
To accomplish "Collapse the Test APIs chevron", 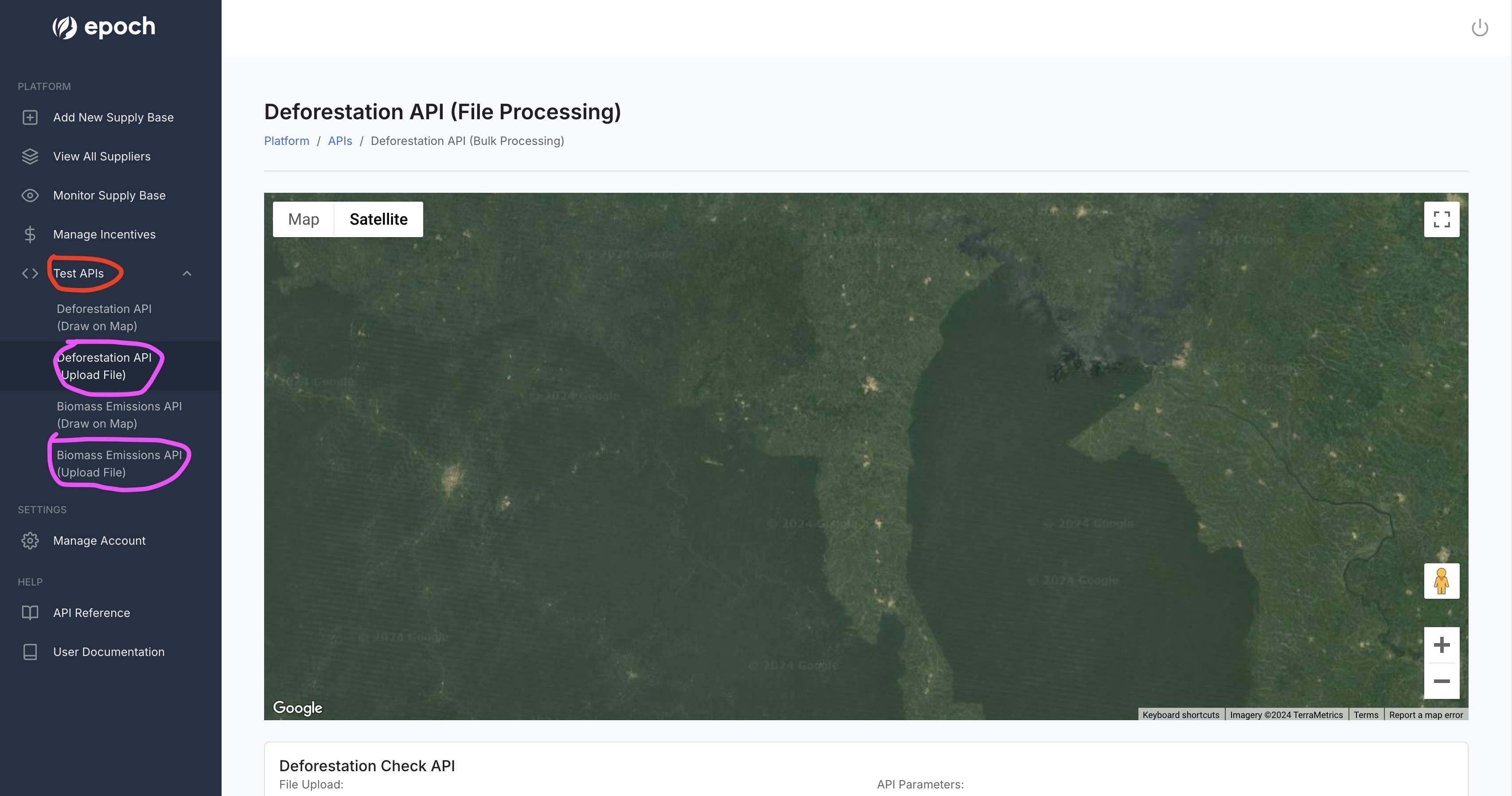I will point(187,273).
